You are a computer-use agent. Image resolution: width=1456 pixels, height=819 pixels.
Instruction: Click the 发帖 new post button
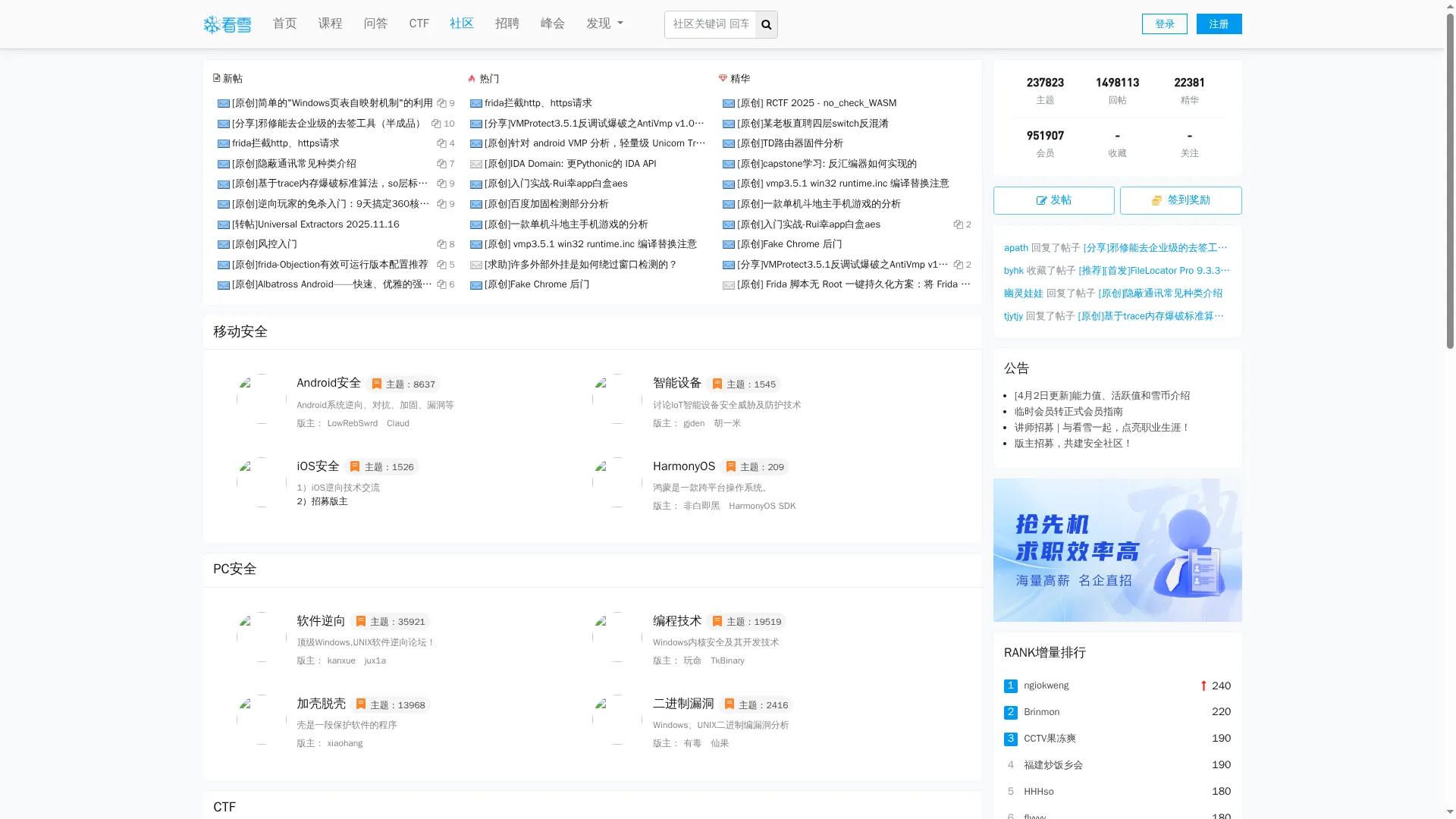1053,200
